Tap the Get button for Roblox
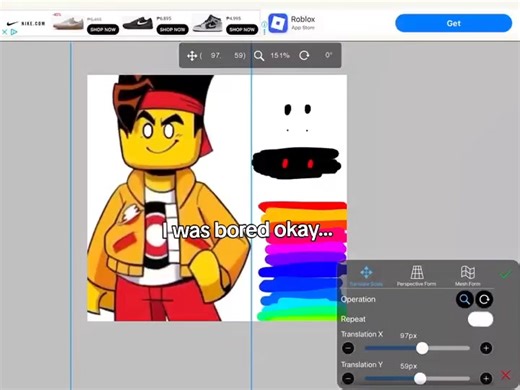This screenshot has height=390, width=520. tap(454, 23)
